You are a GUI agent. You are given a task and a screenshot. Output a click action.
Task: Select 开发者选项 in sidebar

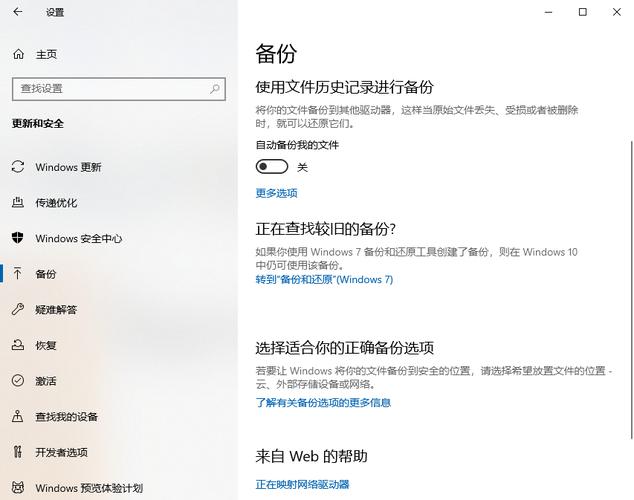click(61, 452)
